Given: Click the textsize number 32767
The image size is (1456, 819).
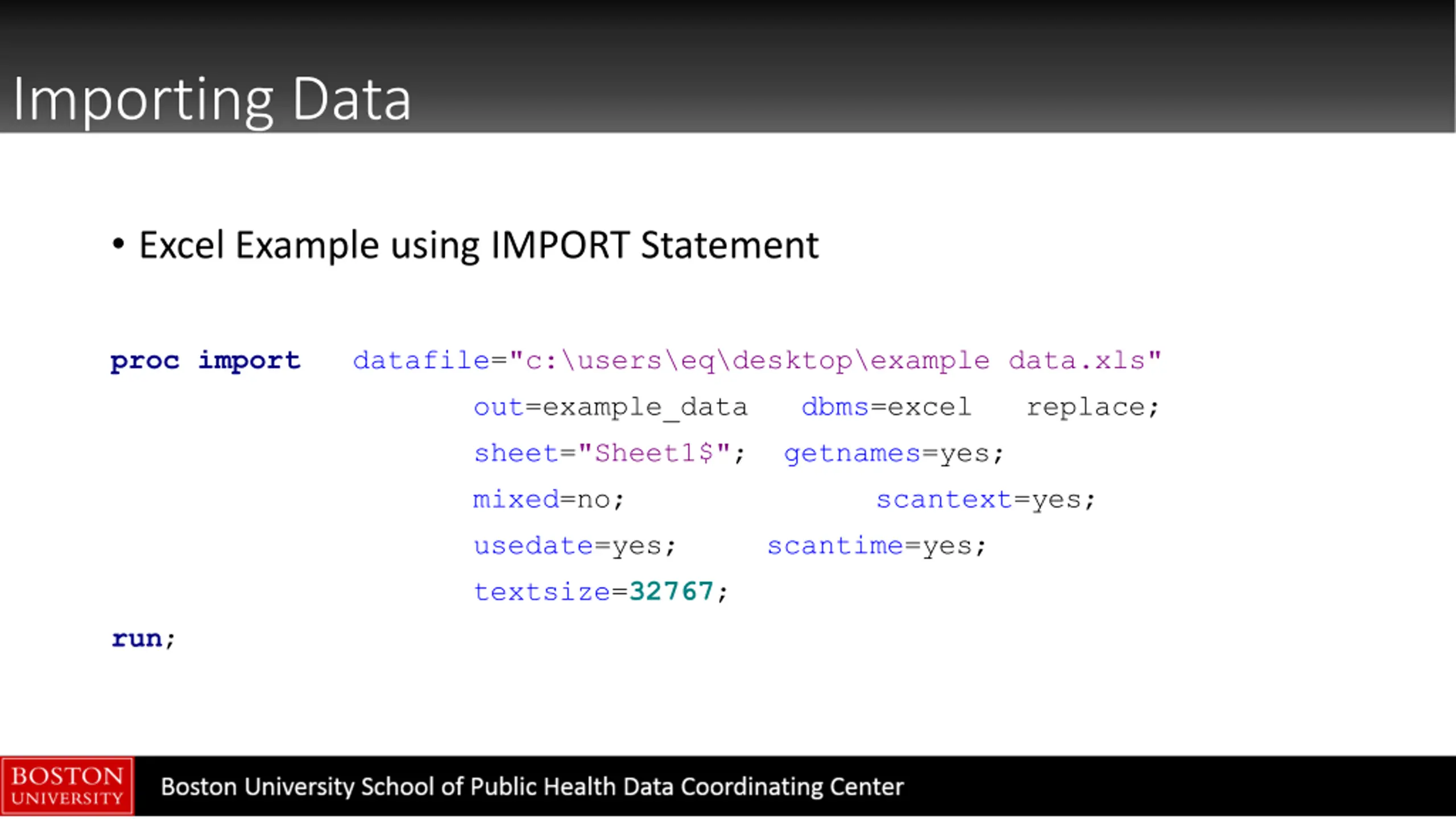Looking at the screenshot, I should (x=671, y=591).
